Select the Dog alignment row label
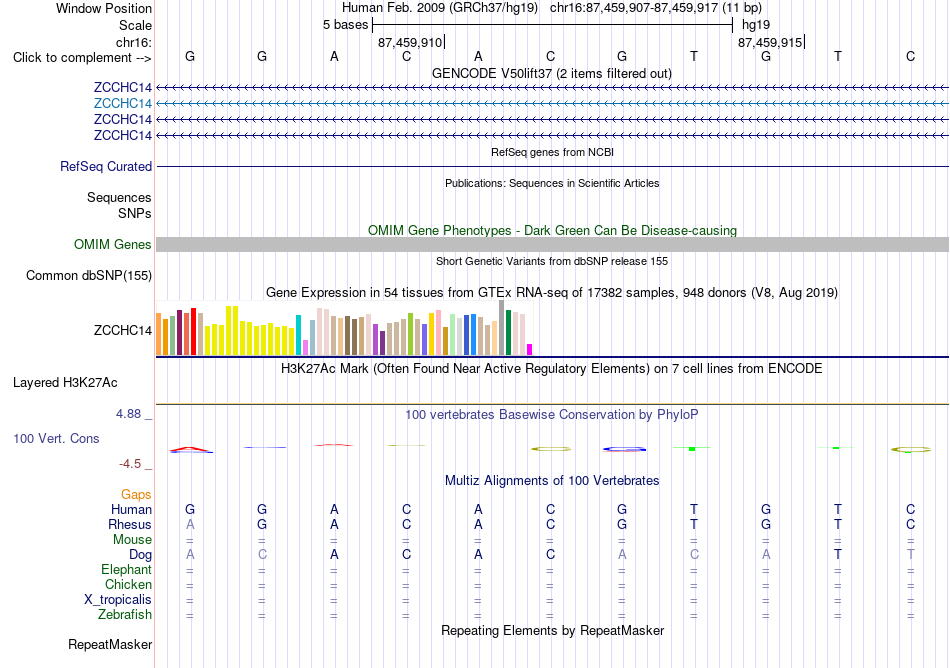 pos(140,555)
